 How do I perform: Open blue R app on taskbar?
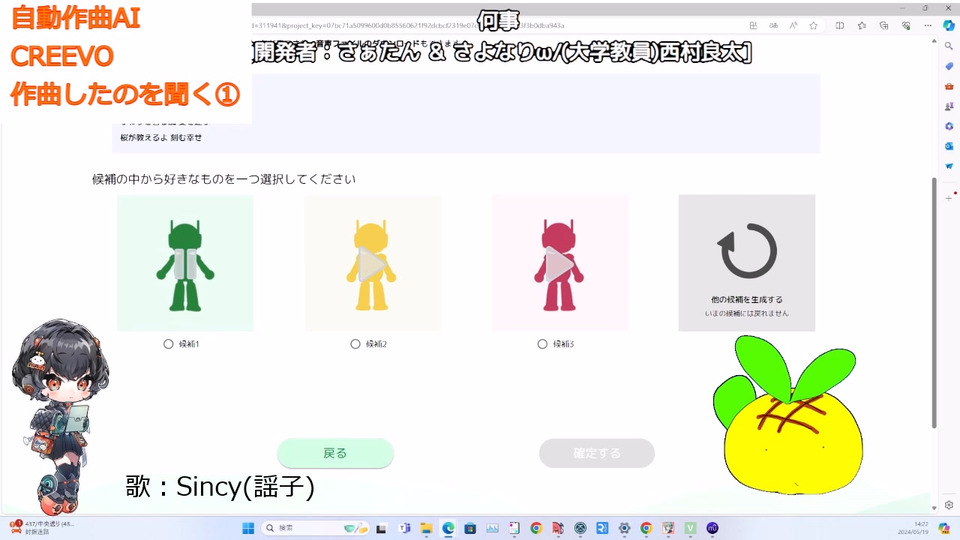[602, 528]
